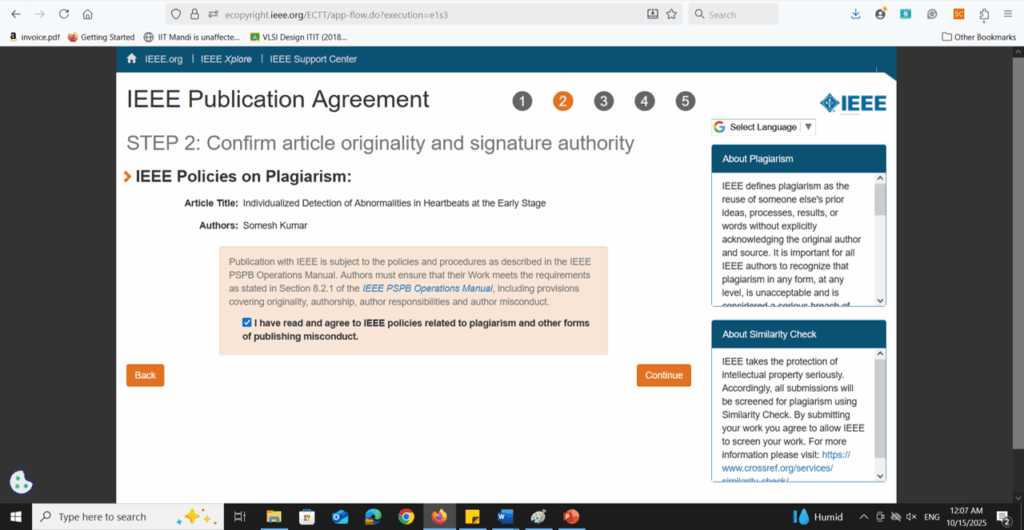This screenshot has width=1024, height=530.
Task: Click the About Plagiarism panel scrollbar
Action: (x=880, y=240)
